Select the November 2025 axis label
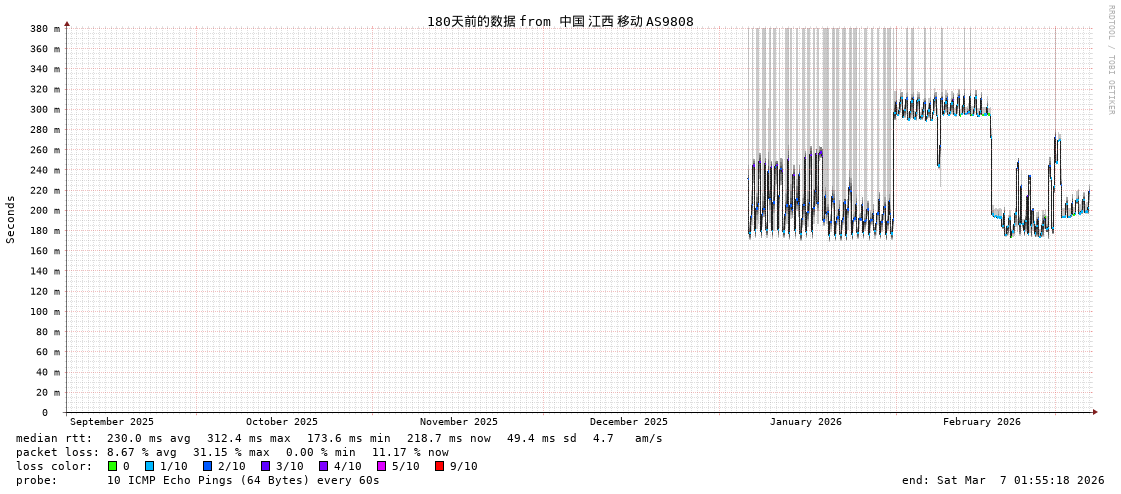The width and height of the screenshot is (1121, 494). pyautogui.click(x=459, y=422)
